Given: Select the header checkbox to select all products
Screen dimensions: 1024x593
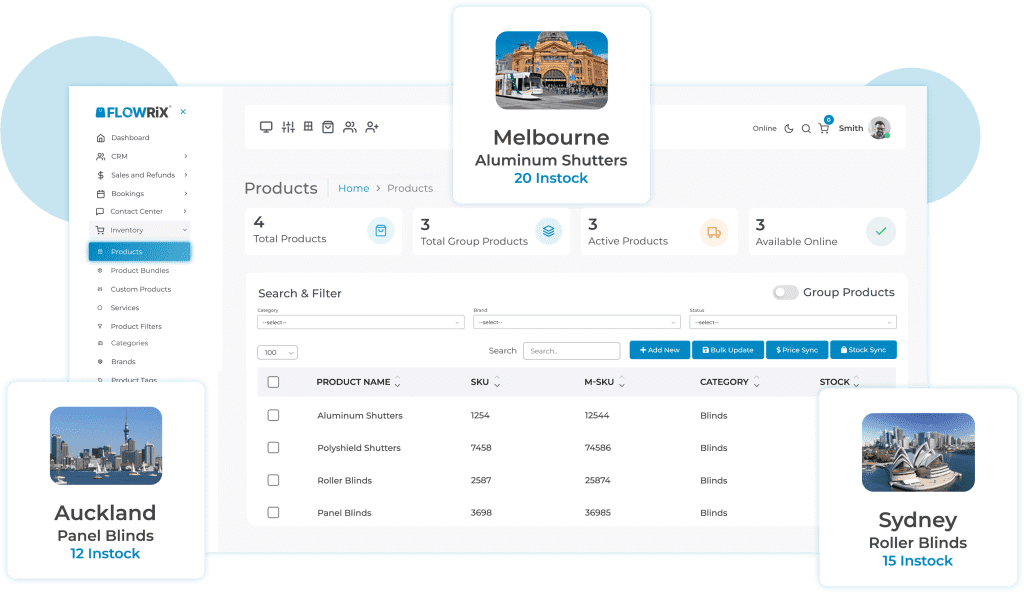Looking at the screenshot, I should [273, 382].
